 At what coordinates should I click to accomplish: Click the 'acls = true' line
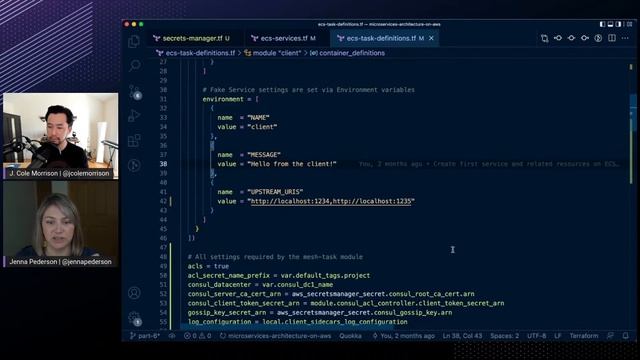208,266
